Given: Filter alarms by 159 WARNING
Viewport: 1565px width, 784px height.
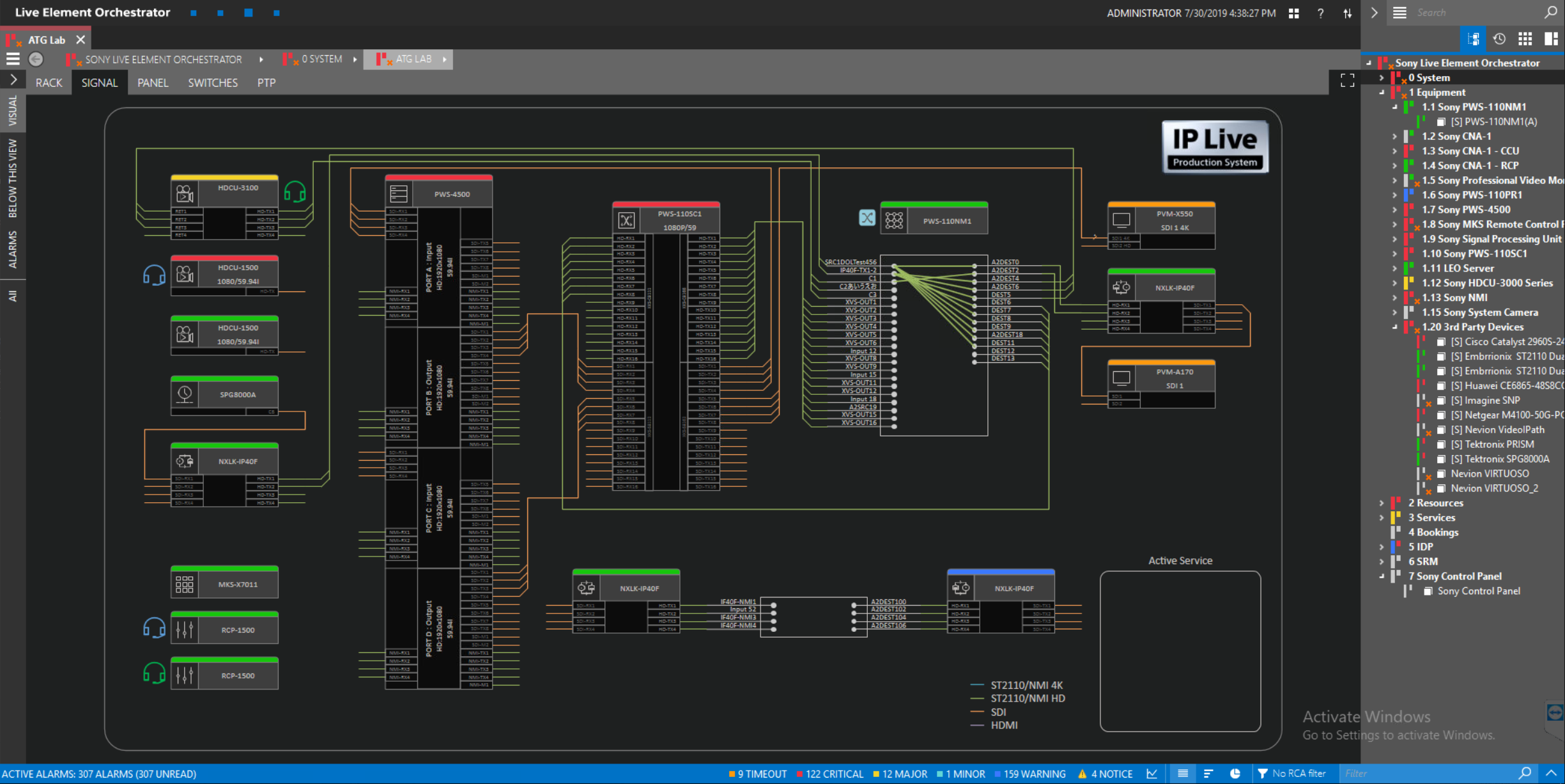Looking at the screenshot, I should pos(1030,774).
